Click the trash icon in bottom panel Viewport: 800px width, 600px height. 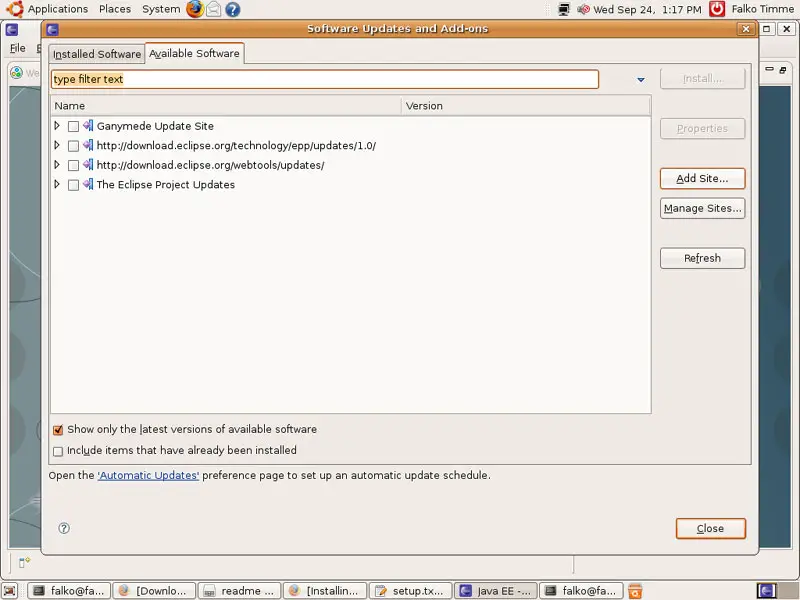coord(635,591)
